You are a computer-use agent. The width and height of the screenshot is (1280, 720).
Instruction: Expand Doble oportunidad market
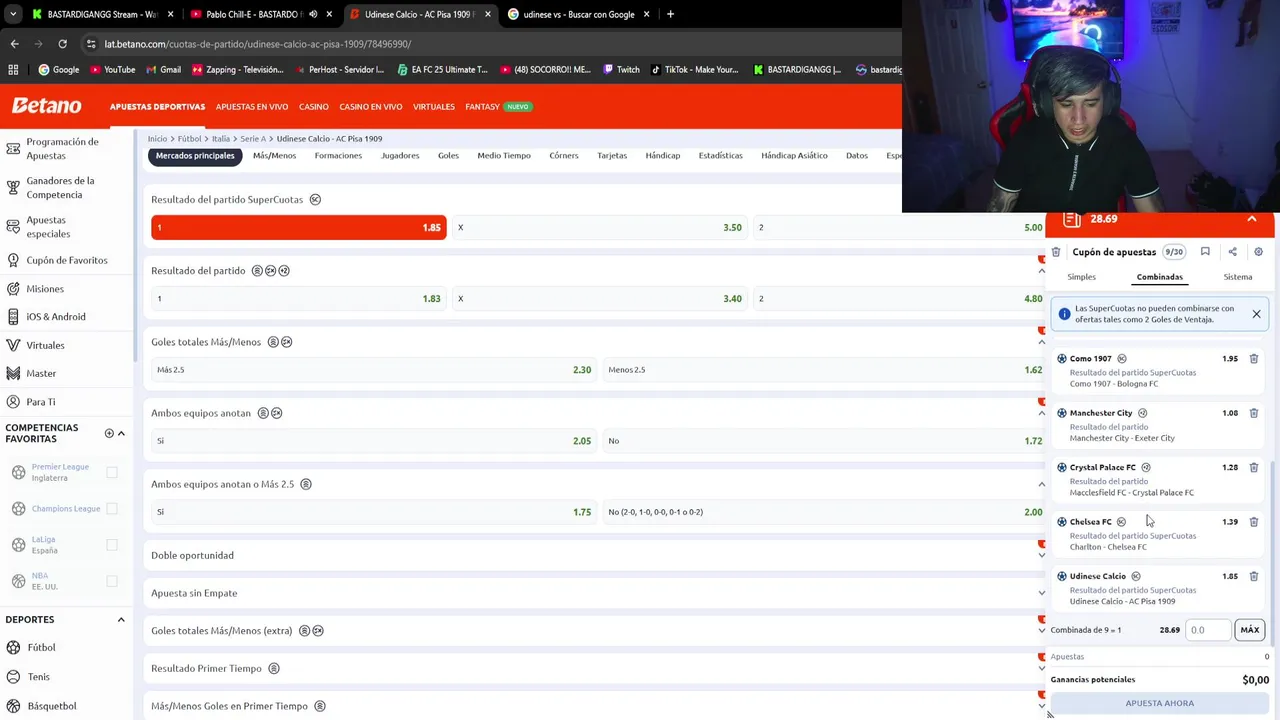(x=596, y=555)
